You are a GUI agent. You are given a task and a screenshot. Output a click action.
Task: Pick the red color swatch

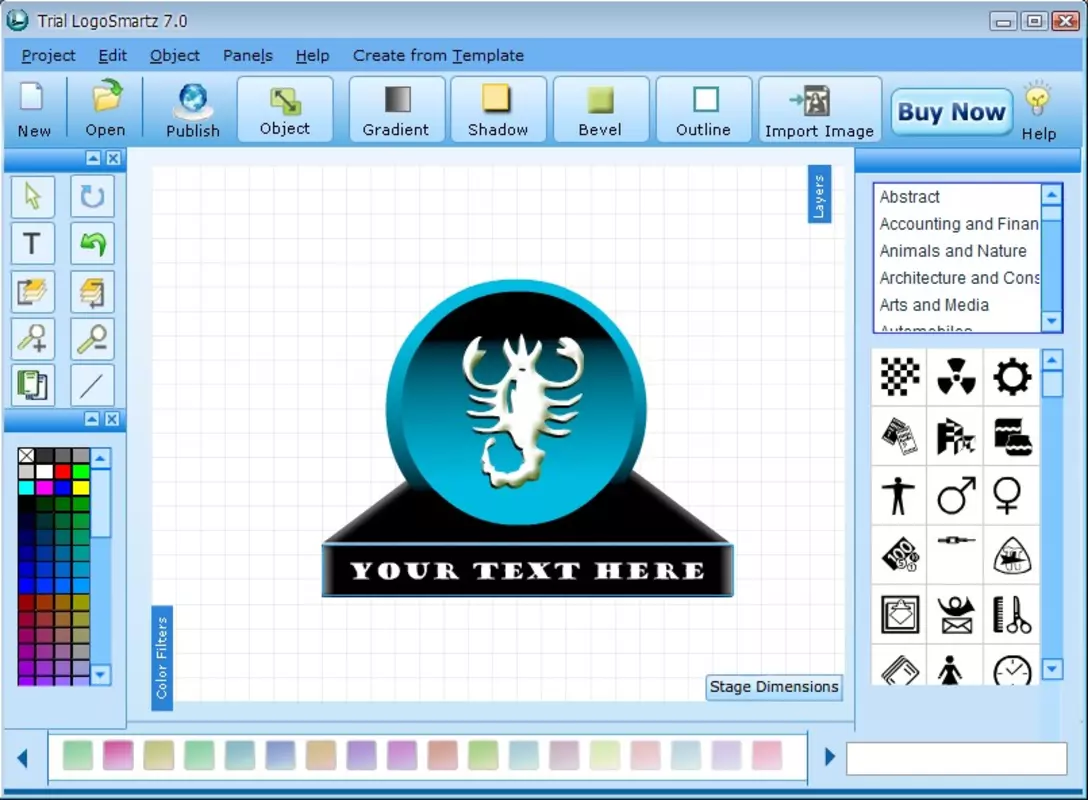(x=62, y=473)
